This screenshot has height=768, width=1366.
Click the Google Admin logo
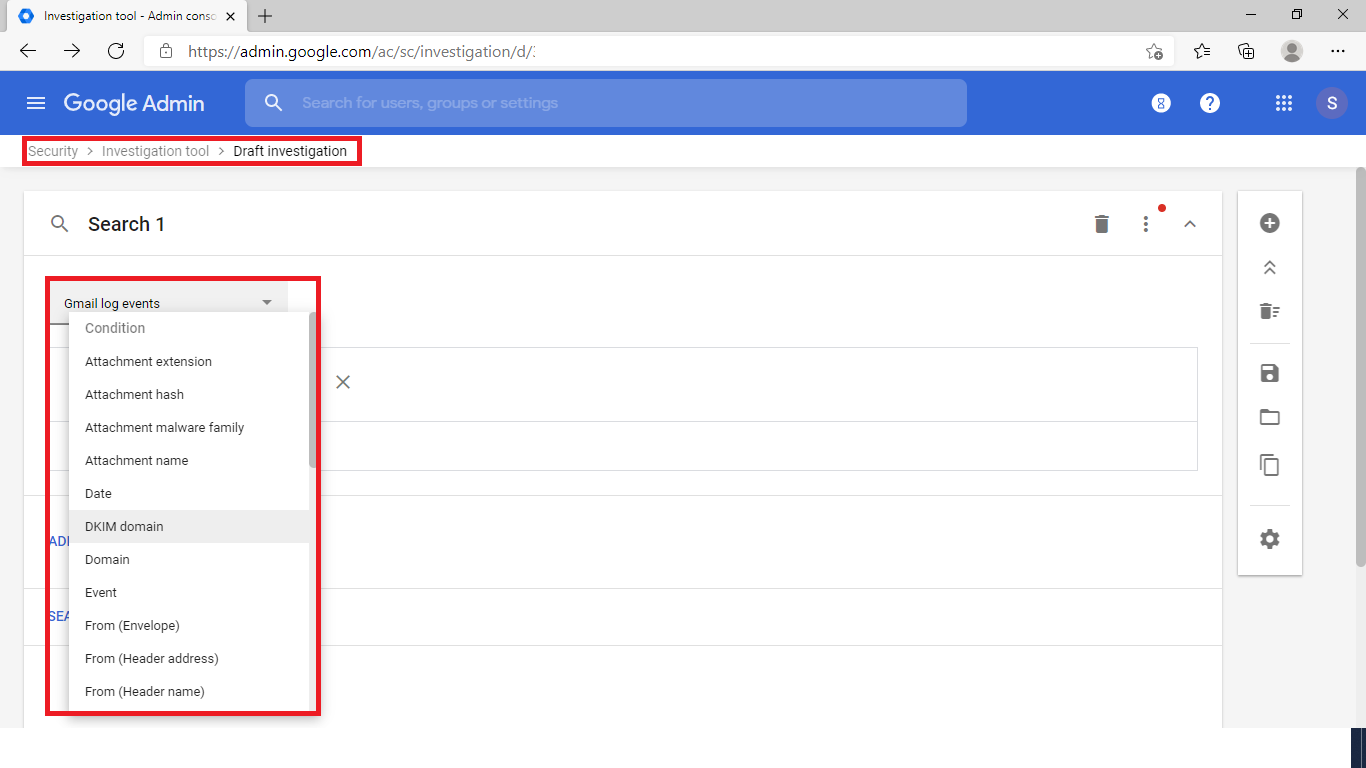134,103
